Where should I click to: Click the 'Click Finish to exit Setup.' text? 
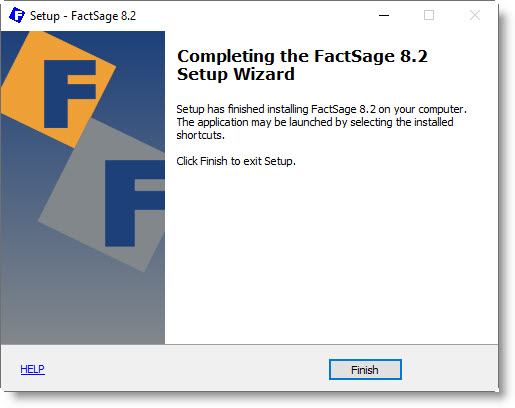pos(236,161)
